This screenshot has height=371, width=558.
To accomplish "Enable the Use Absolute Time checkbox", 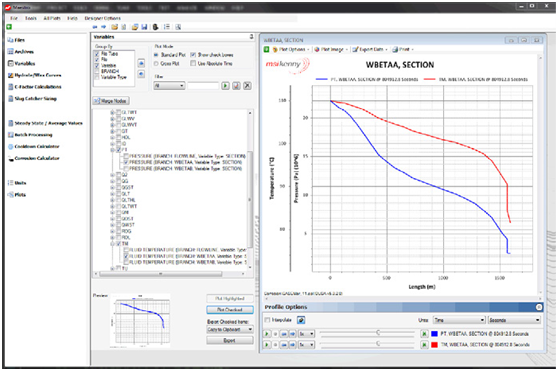I will pos(193,63).
